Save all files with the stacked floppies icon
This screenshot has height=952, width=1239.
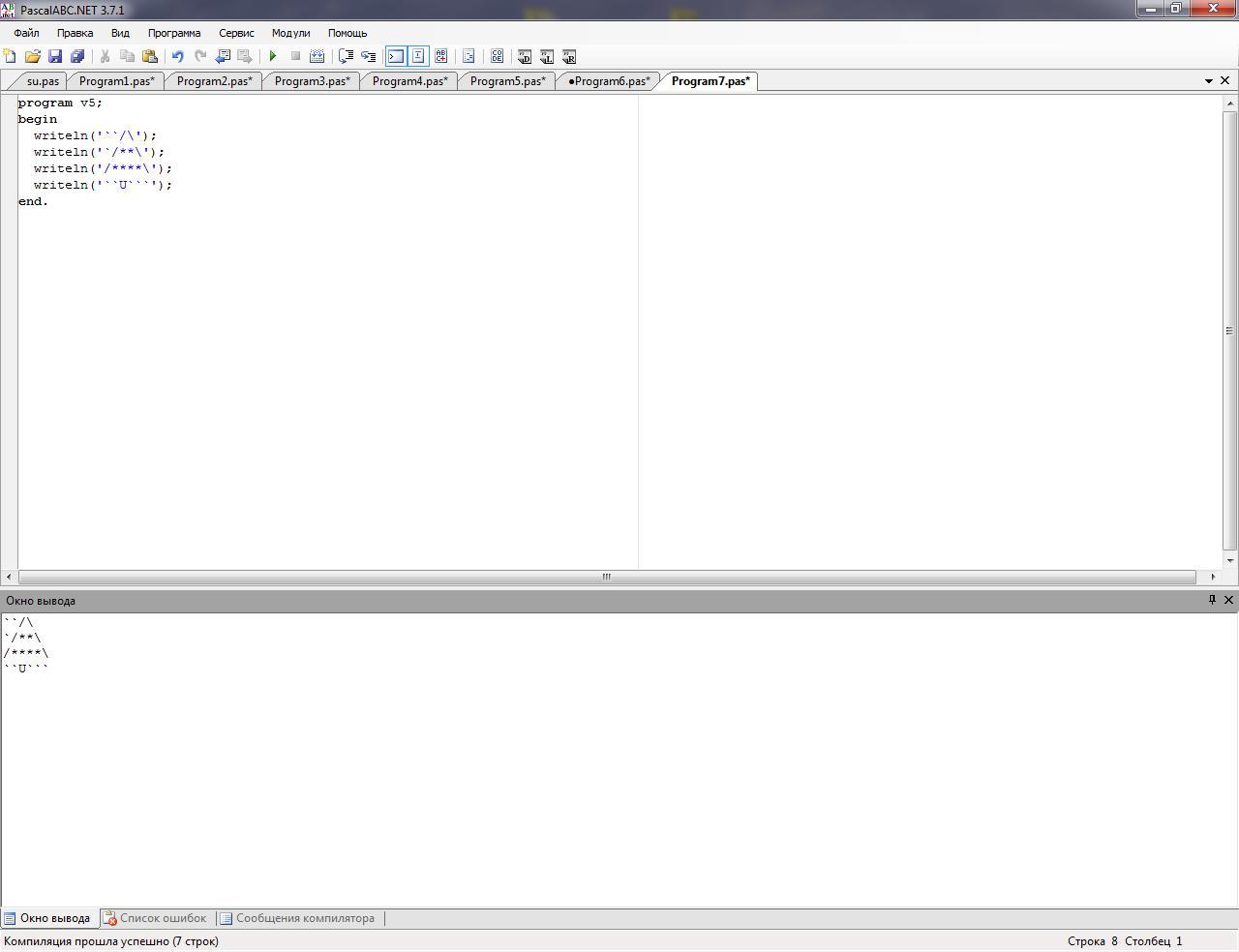(77, 56)
